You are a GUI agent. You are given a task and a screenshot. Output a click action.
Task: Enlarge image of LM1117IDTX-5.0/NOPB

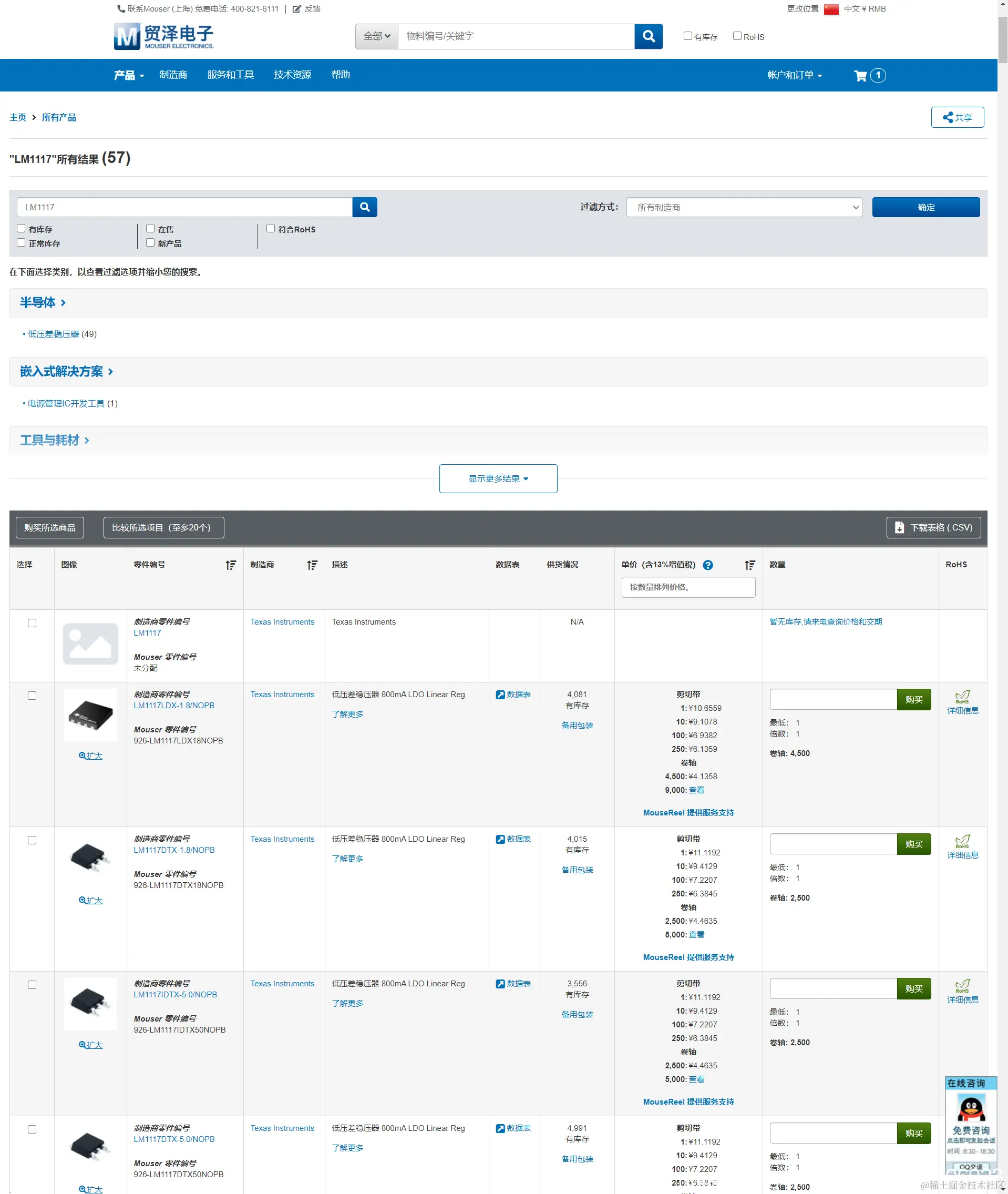tap(90, 1045)
